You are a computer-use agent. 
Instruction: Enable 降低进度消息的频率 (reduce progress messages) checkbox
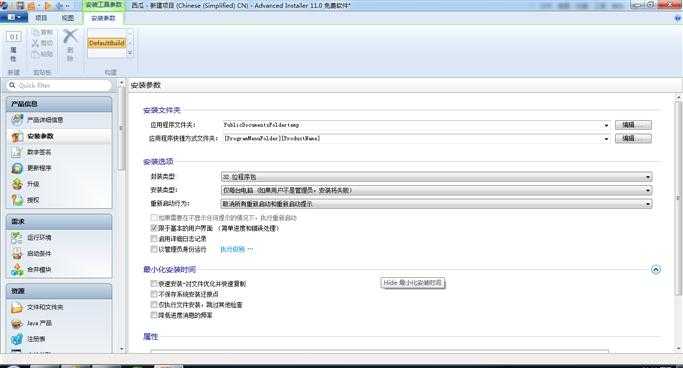point(153,315)
